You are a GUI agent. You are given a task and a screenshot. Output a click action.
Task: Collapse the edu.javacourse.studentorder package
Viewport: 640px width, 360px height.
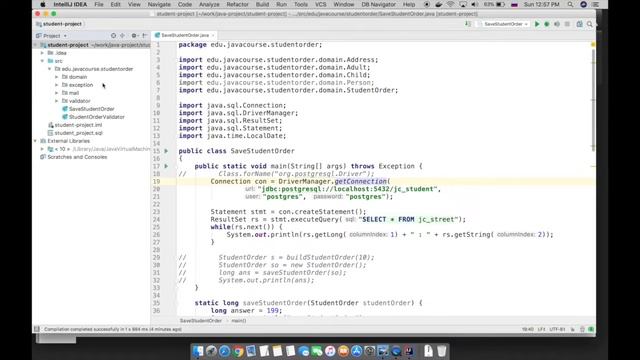pos(49,69)
